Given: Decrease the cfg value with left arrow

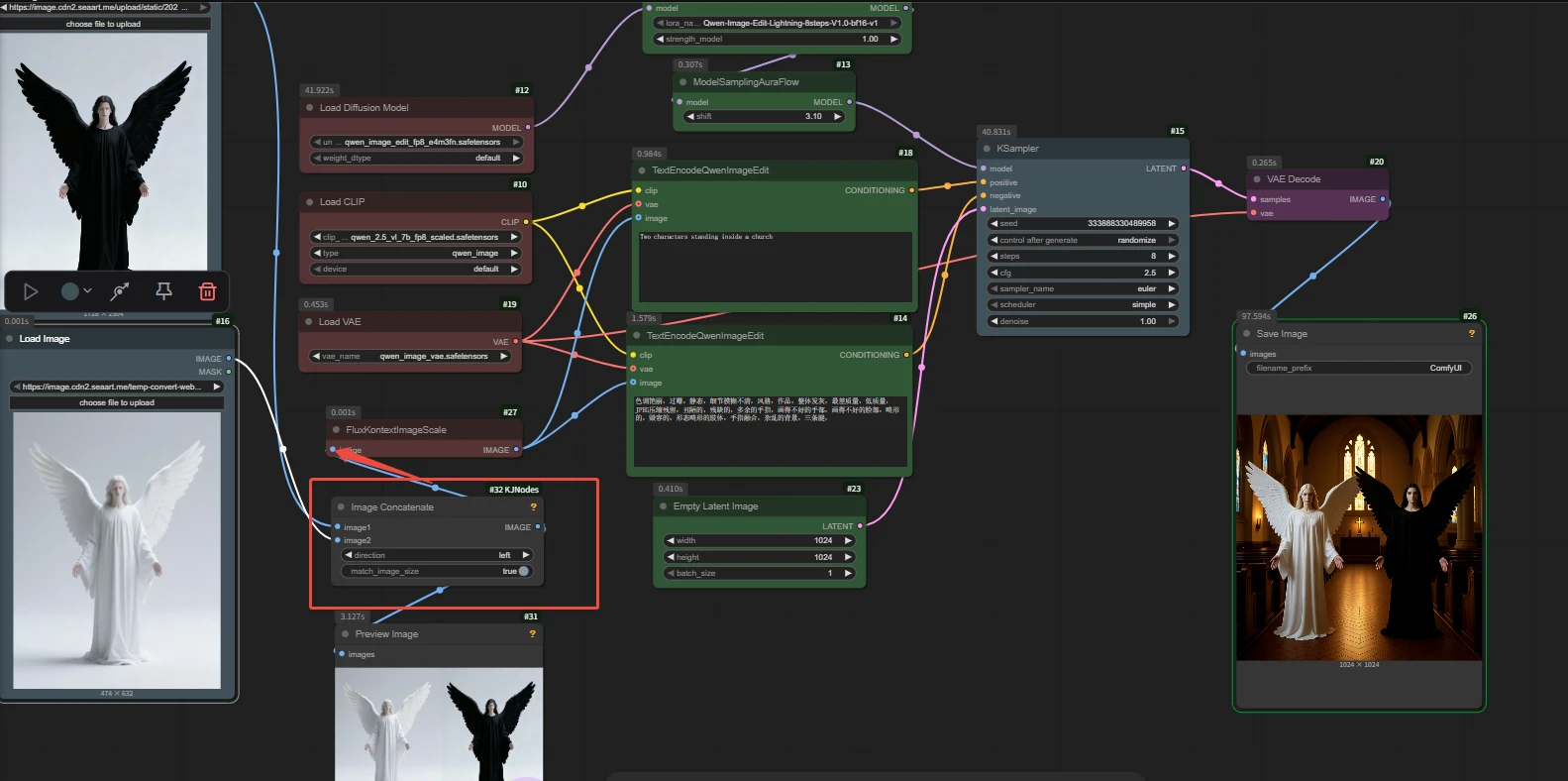Looking at the screenshot, I should pos(993,273).
